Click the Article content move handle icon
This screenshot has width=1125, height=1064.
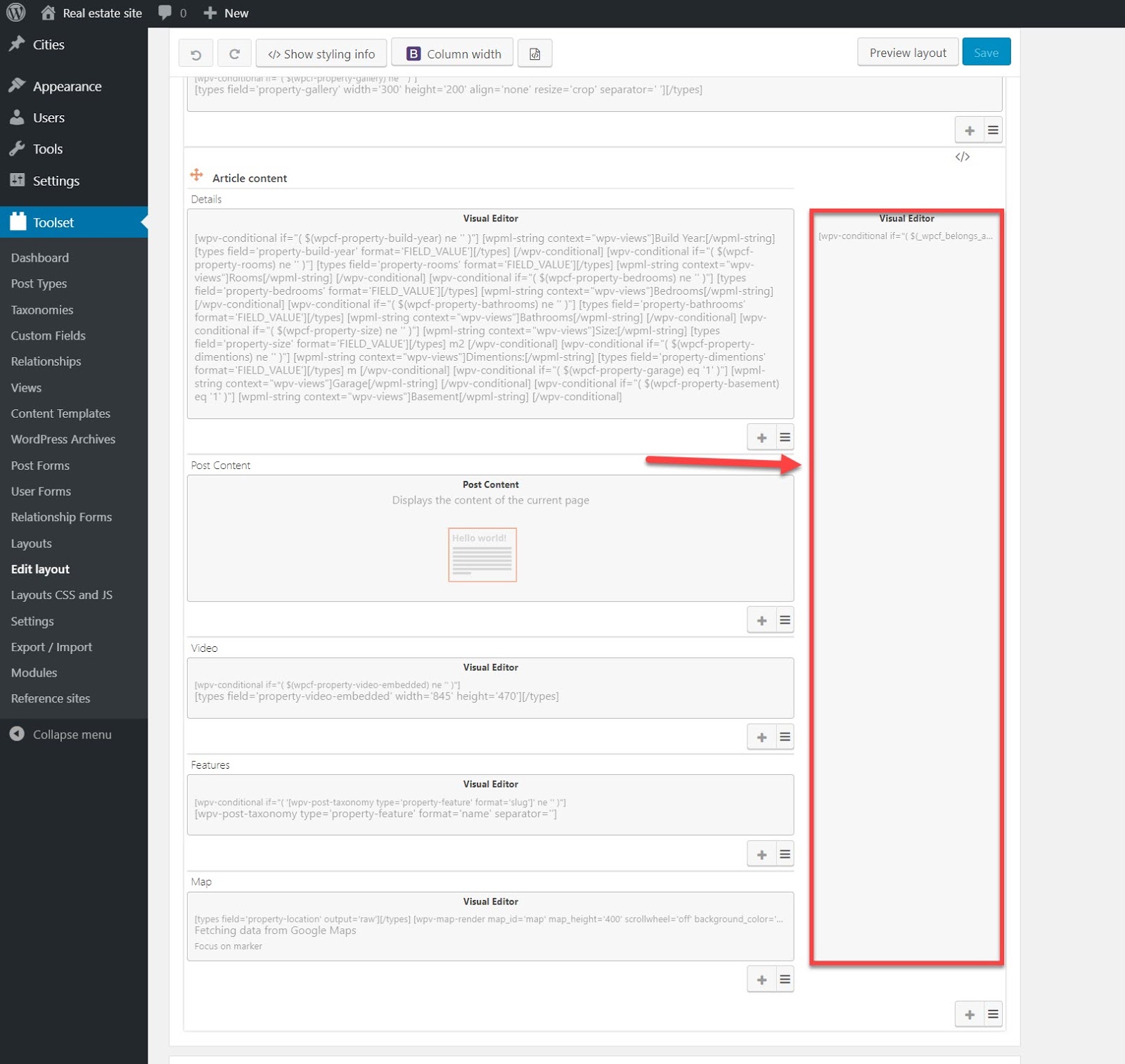pos(197,175)
